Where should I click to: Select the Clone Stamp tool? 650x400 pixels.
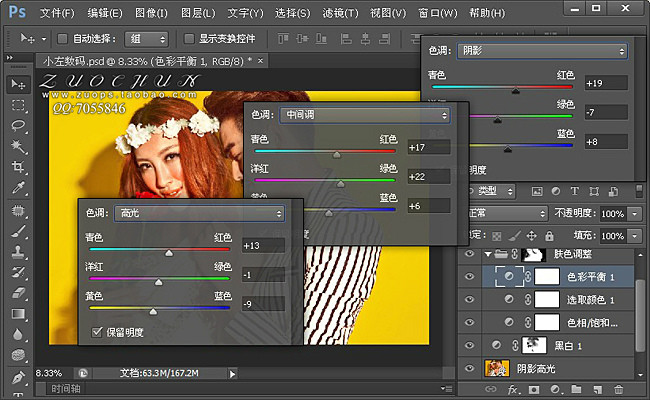(18, 252)
